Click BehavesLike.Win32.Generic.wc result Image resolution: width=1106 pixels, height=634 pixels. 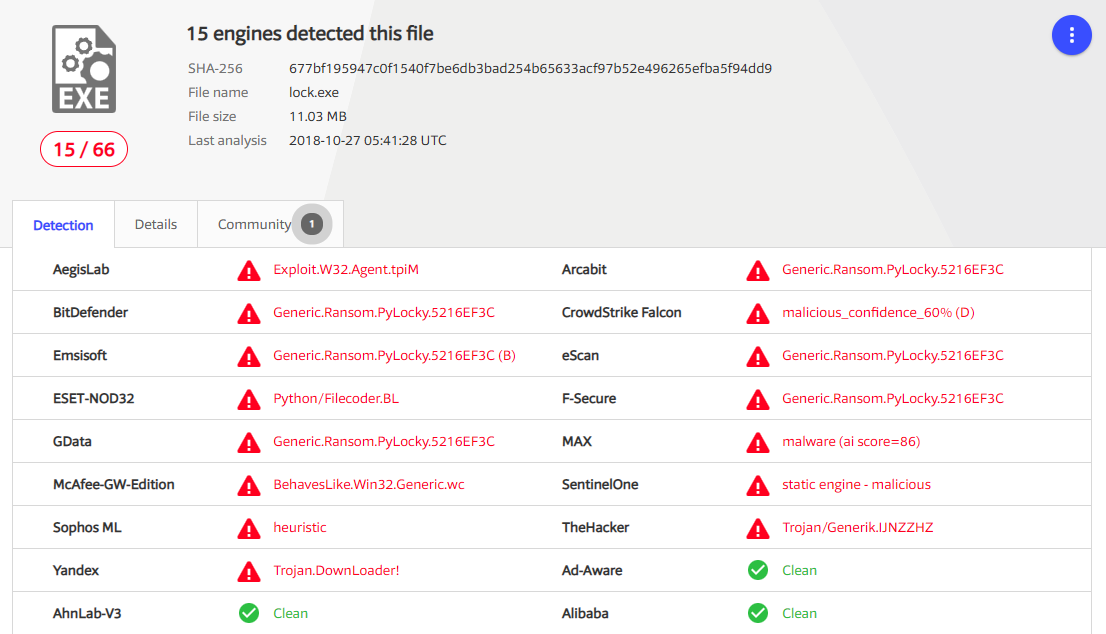pos(369,484)
